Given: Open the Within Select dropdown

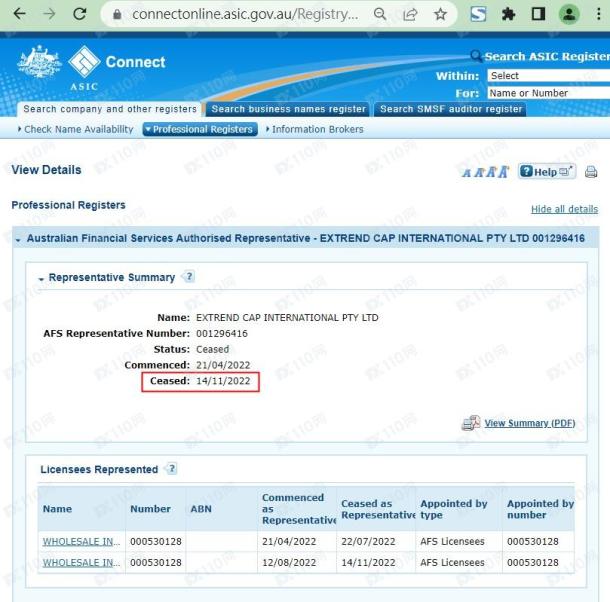Looking at the screenshot, I should point(549,75).
